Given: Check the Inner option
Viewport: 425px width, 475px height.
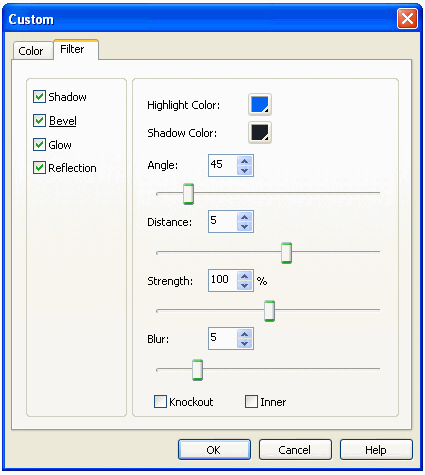Looking at the screenshot, I should 251,401.
